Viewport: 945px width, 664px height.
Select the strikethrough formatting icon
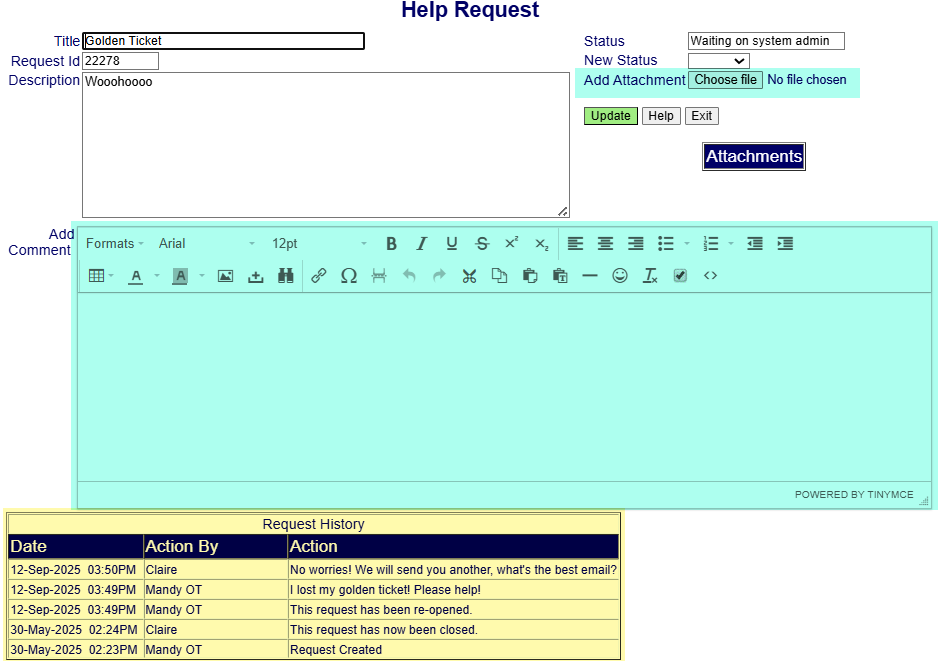[481, 243]
